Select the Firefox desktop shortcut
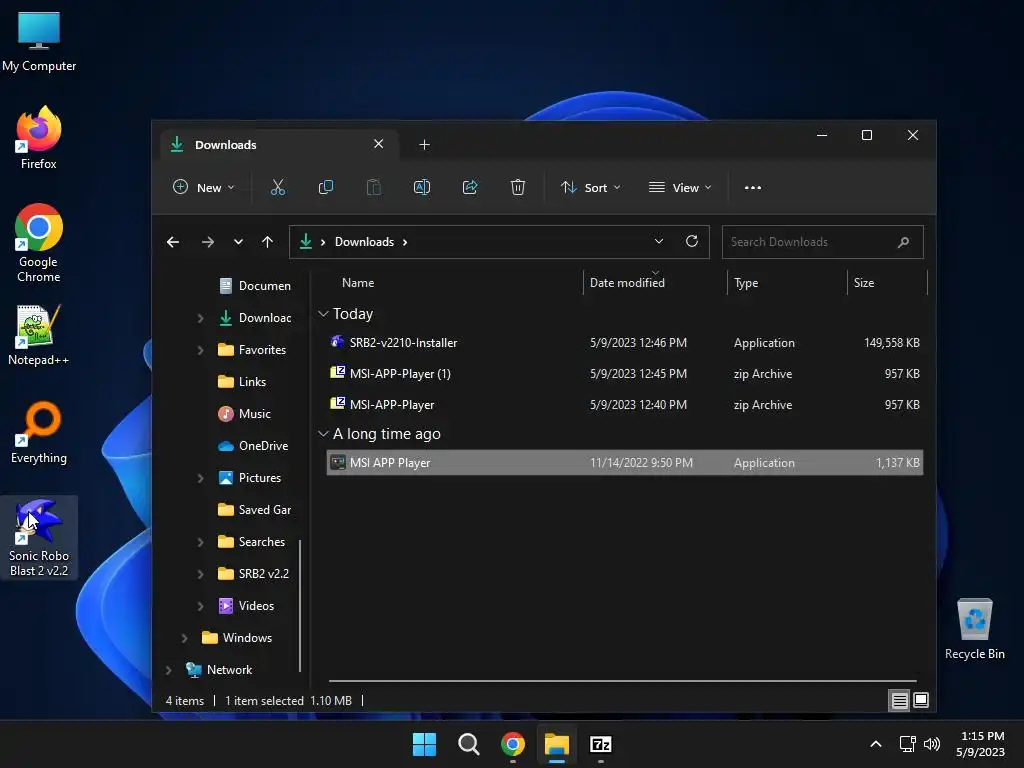1024x768 pixels. [39, 138]
